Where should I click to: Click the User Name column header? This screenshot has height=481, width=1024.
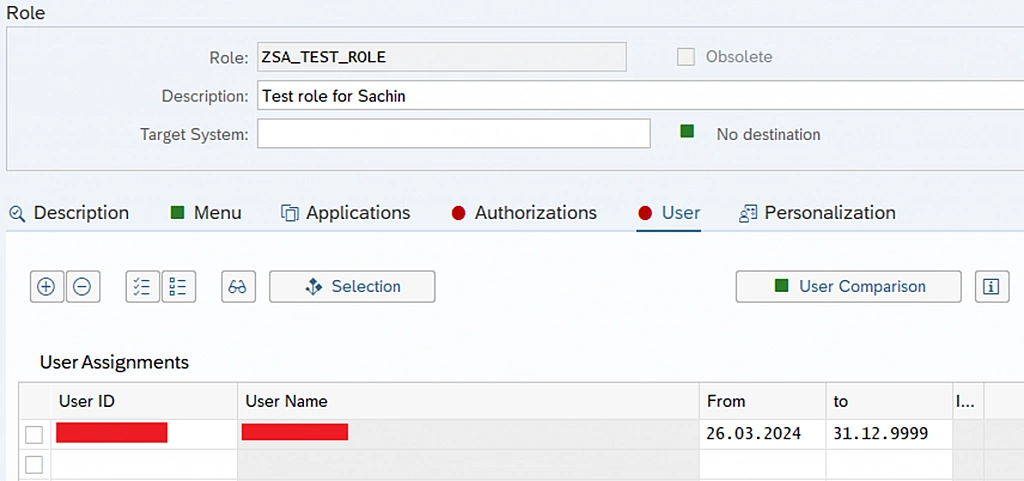pos(468,401)
